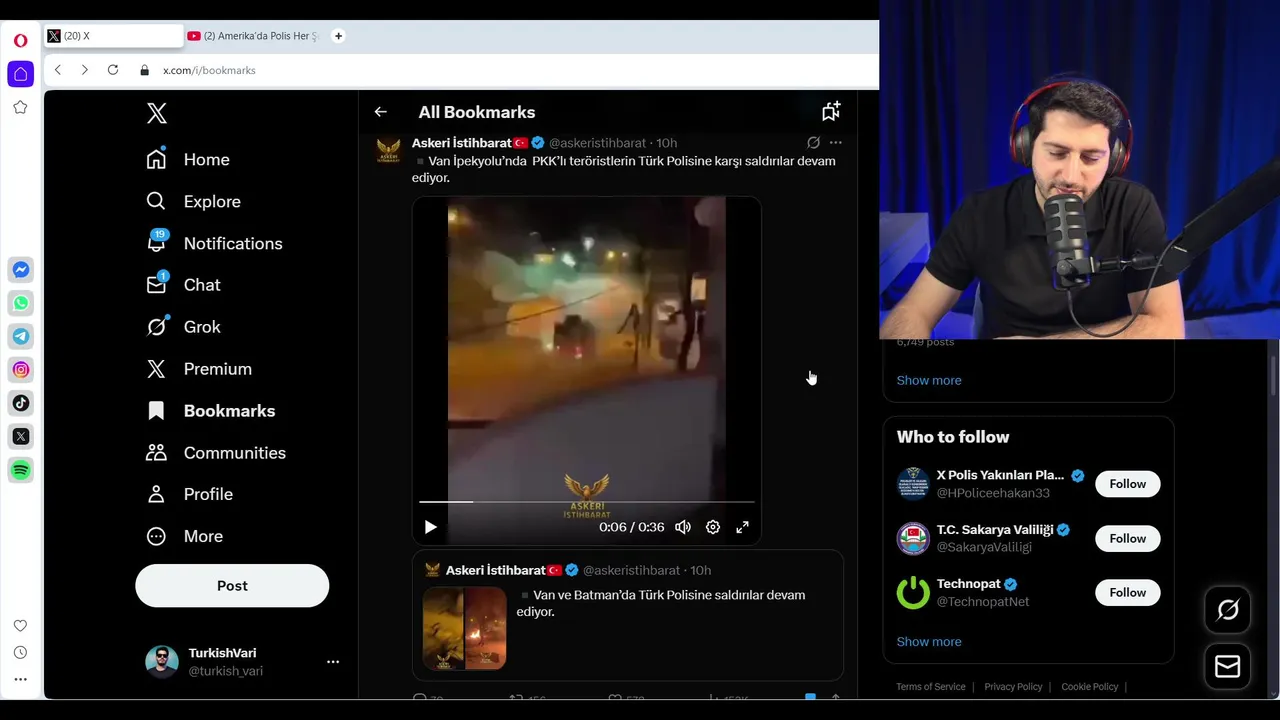The height and width of the screenshot is (720, 1280).
Task: Open post more options (three dots)
Action: pyautogui.click(x=836, y=143)
